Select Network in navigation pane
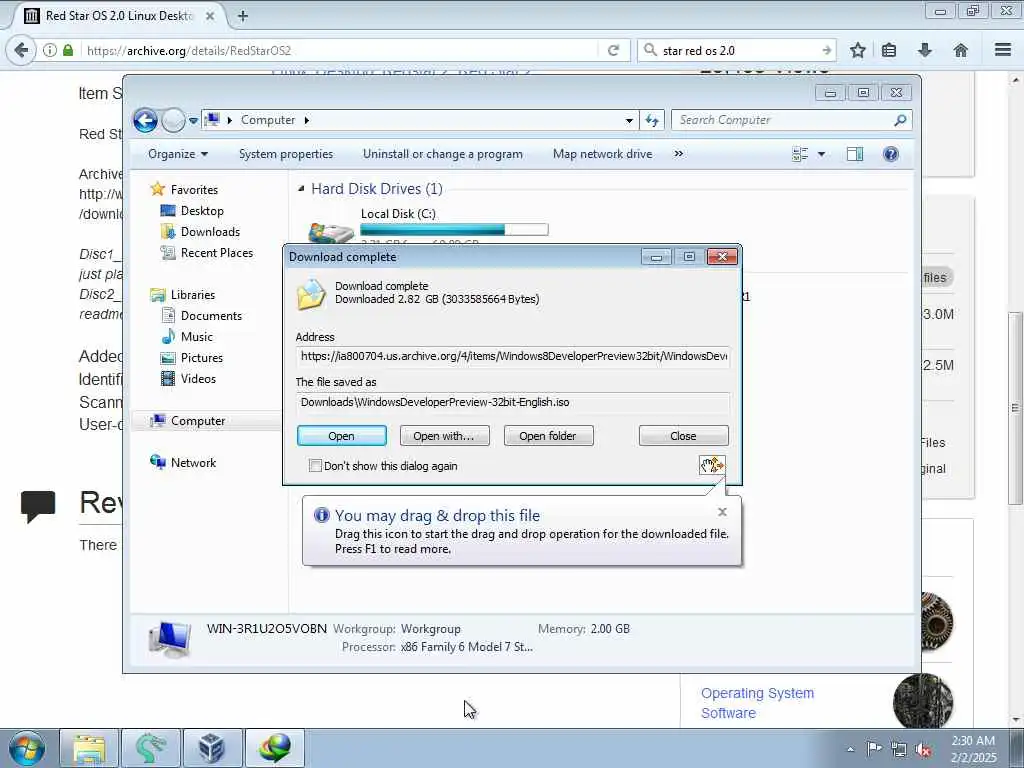The height and width of the screenshot is (768, 1024). (193, 462)
